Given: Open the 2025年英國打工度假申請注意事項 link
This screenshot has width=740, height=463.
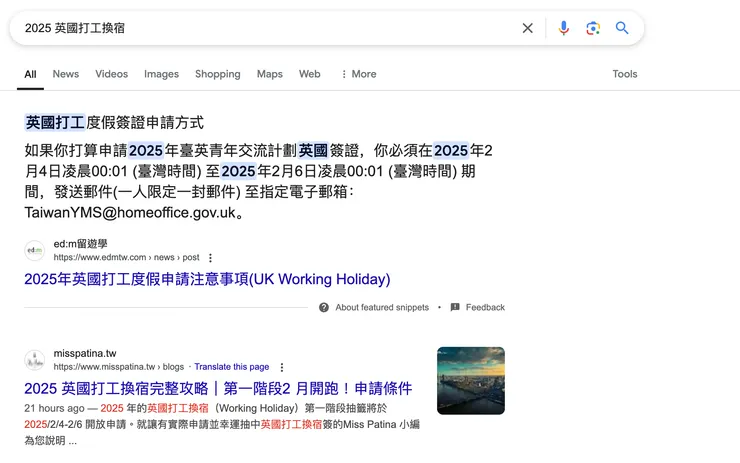Looking at the screenshot, I should (x=207, y=279).
